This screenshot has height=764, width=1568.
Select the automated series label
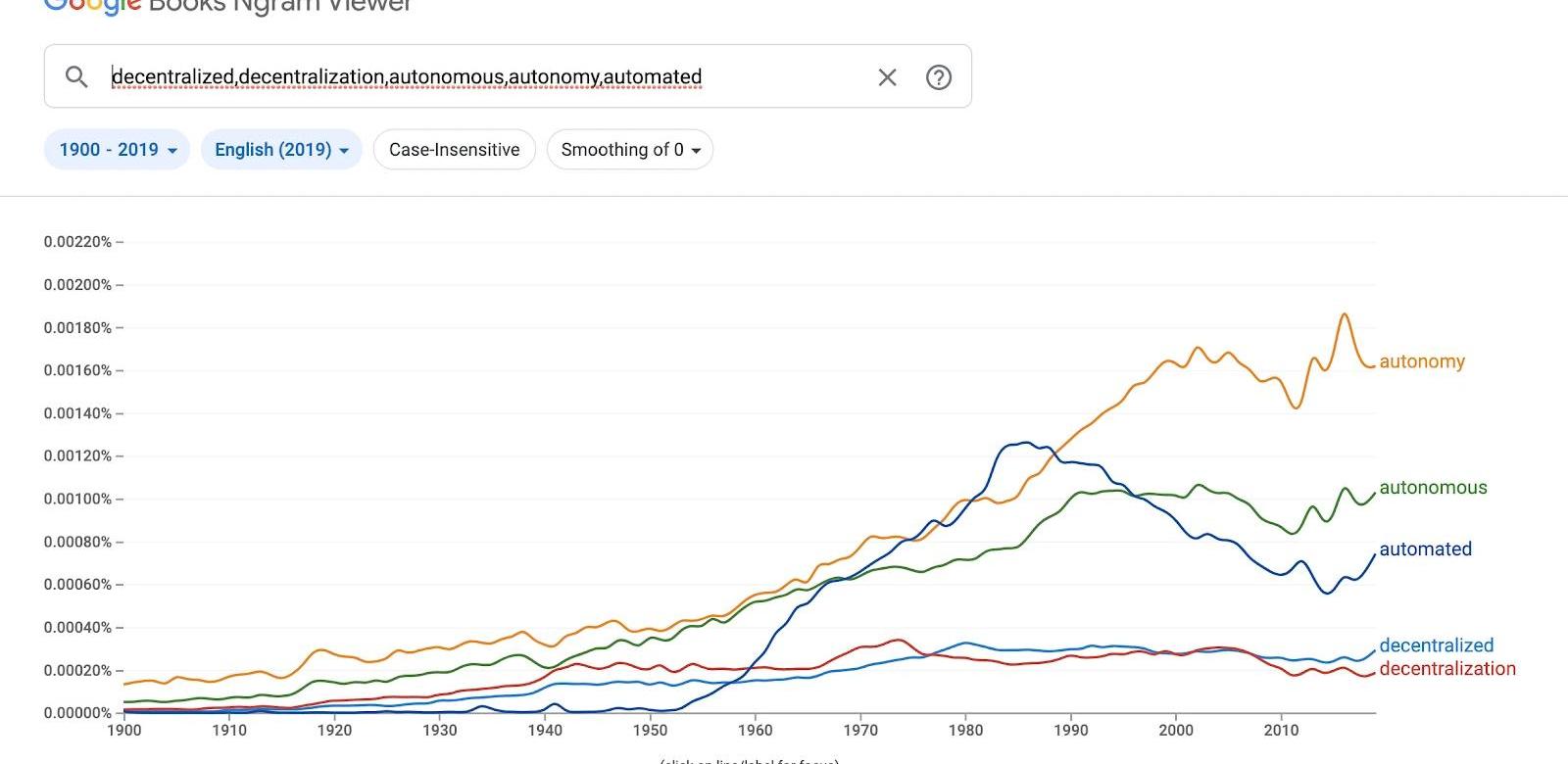pos(1425,549)
